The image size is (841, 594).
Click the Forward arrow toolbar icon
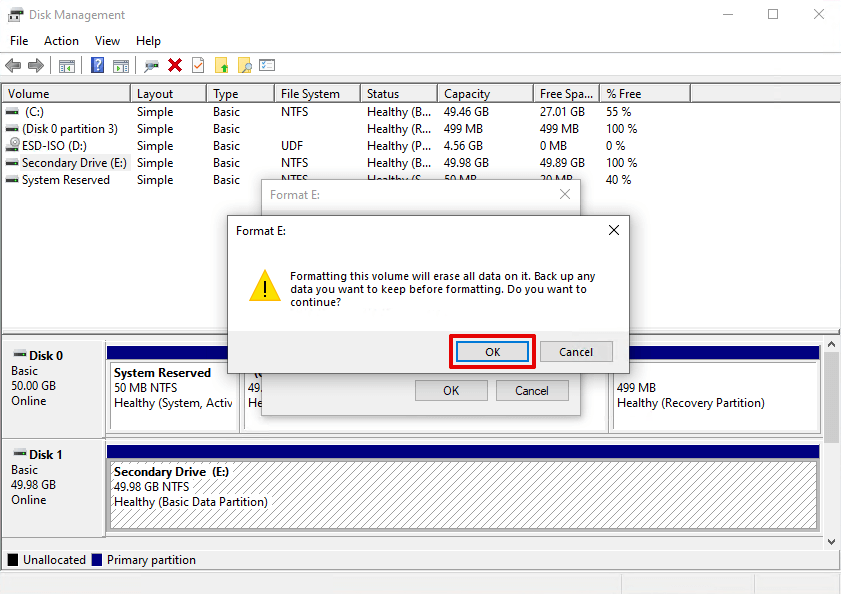[36, 66]
